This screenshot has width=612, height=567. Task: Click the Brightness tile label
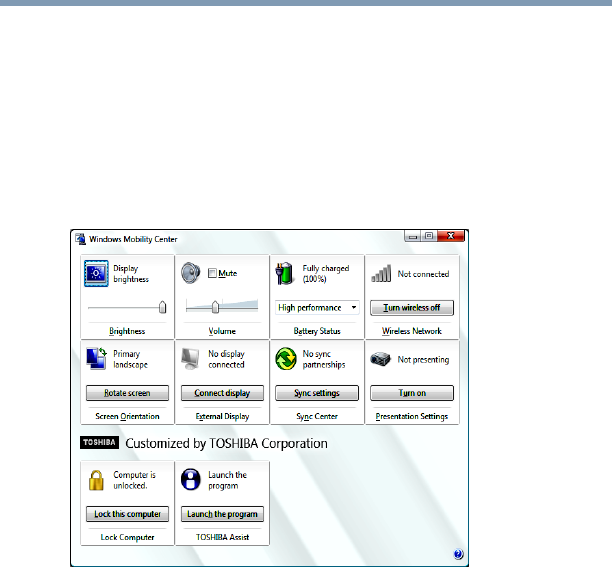coord(127,331)
